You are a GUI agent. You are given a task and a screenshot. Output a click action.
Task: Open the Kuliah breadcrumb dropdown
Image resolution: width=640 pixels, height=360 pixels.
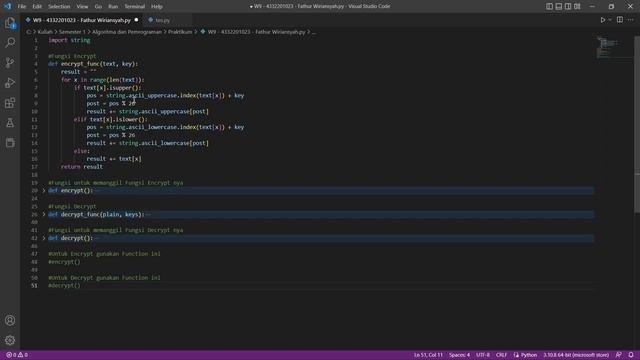45,32
